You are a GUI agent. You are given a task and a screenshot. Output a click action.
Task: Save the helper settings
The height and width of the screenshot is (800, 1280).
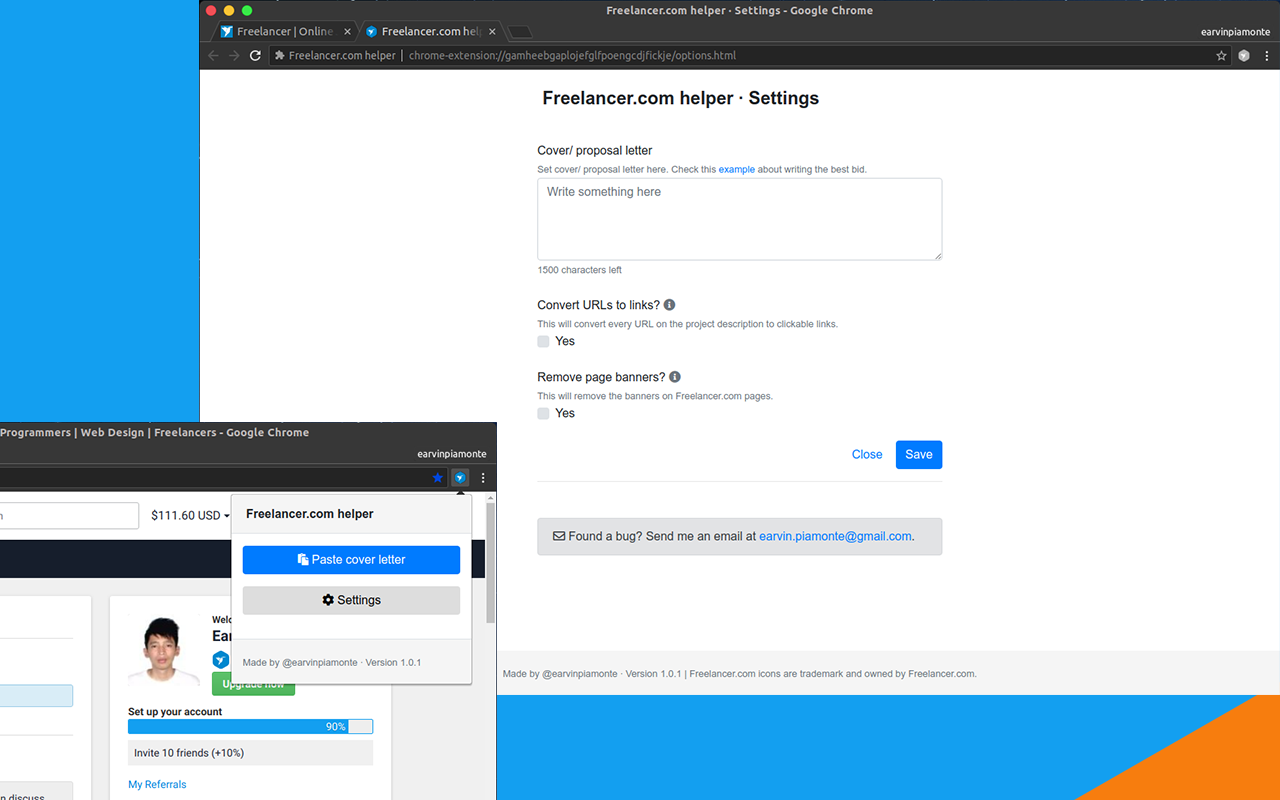(919, 455)
